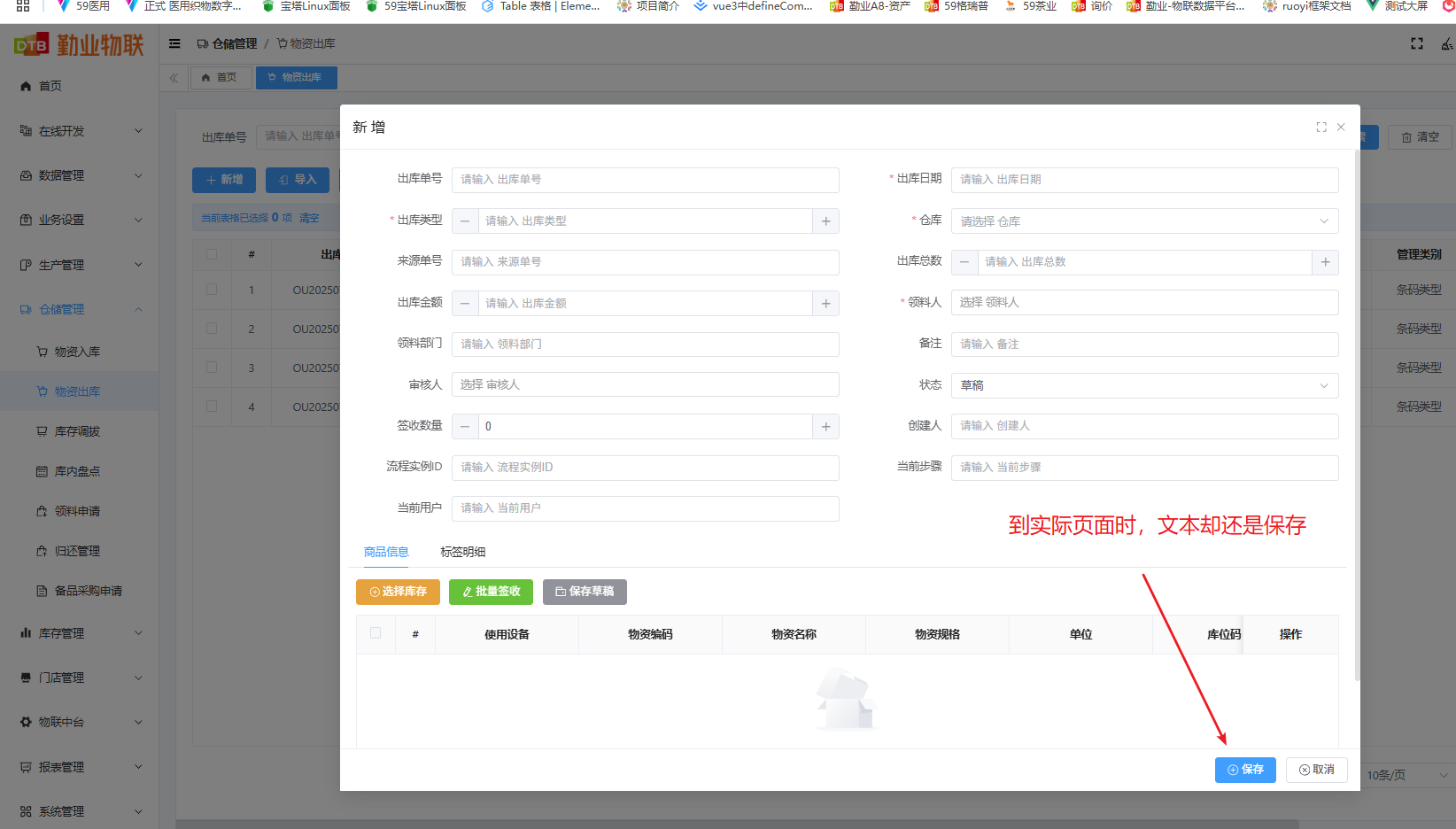
Task: Check row 2 checkbox in background list
Action: [212, 329]
